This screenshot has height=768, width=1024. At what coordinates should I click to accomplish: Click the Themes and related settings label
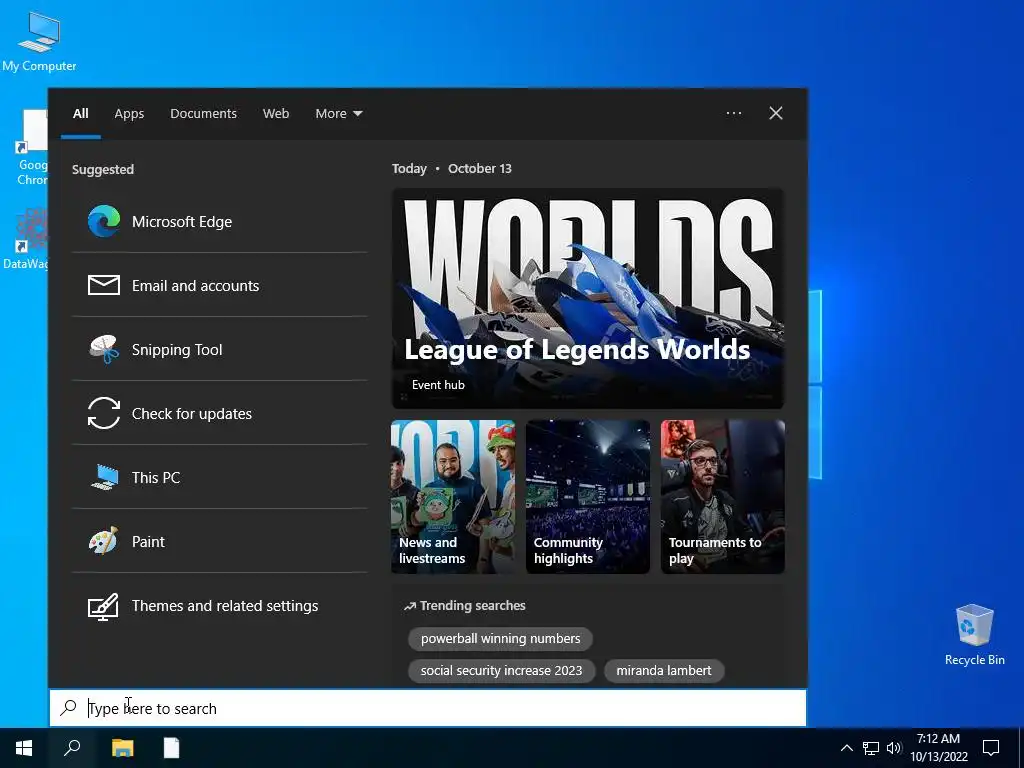coord(225,606)
